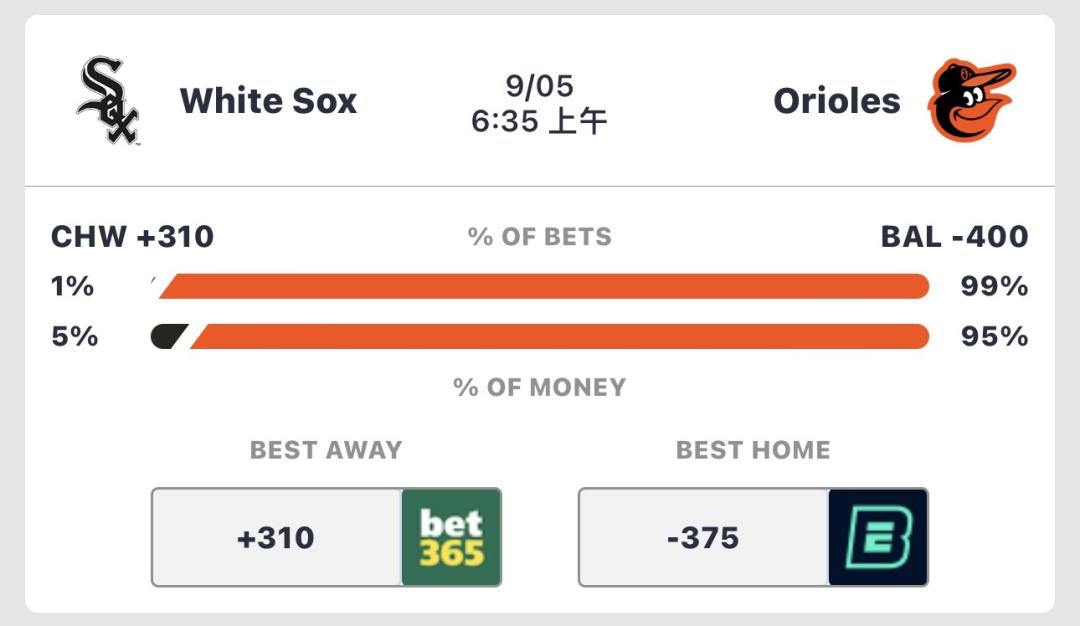Click the White Sox team logo
This screenshot has height=626, width=1080.
pyautogui.click(x=108, y=101)
